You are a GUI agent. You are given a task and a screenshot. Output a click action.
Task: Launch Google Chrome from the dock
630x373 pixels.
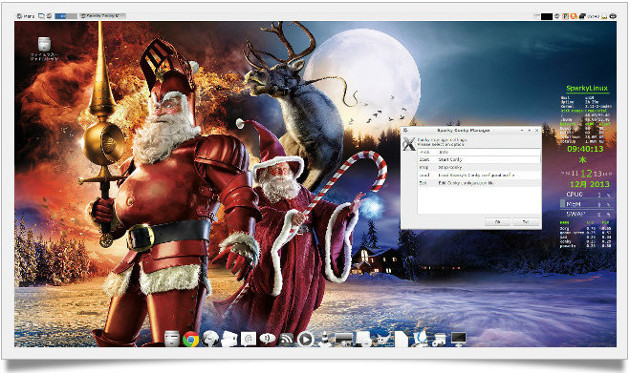(x=190, y=339)
